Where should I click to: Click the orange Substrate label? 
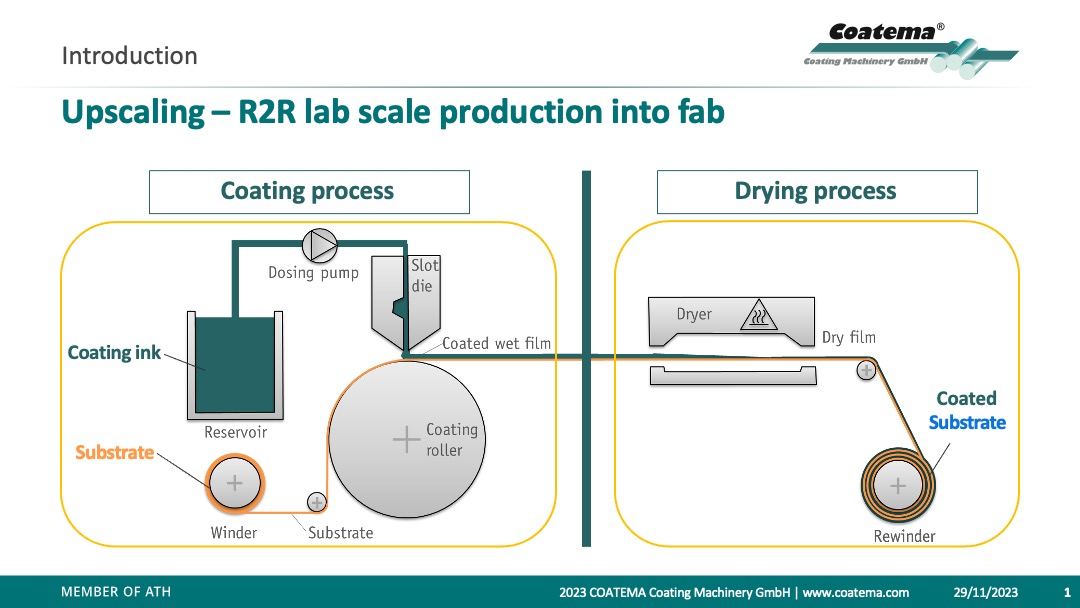114,452
